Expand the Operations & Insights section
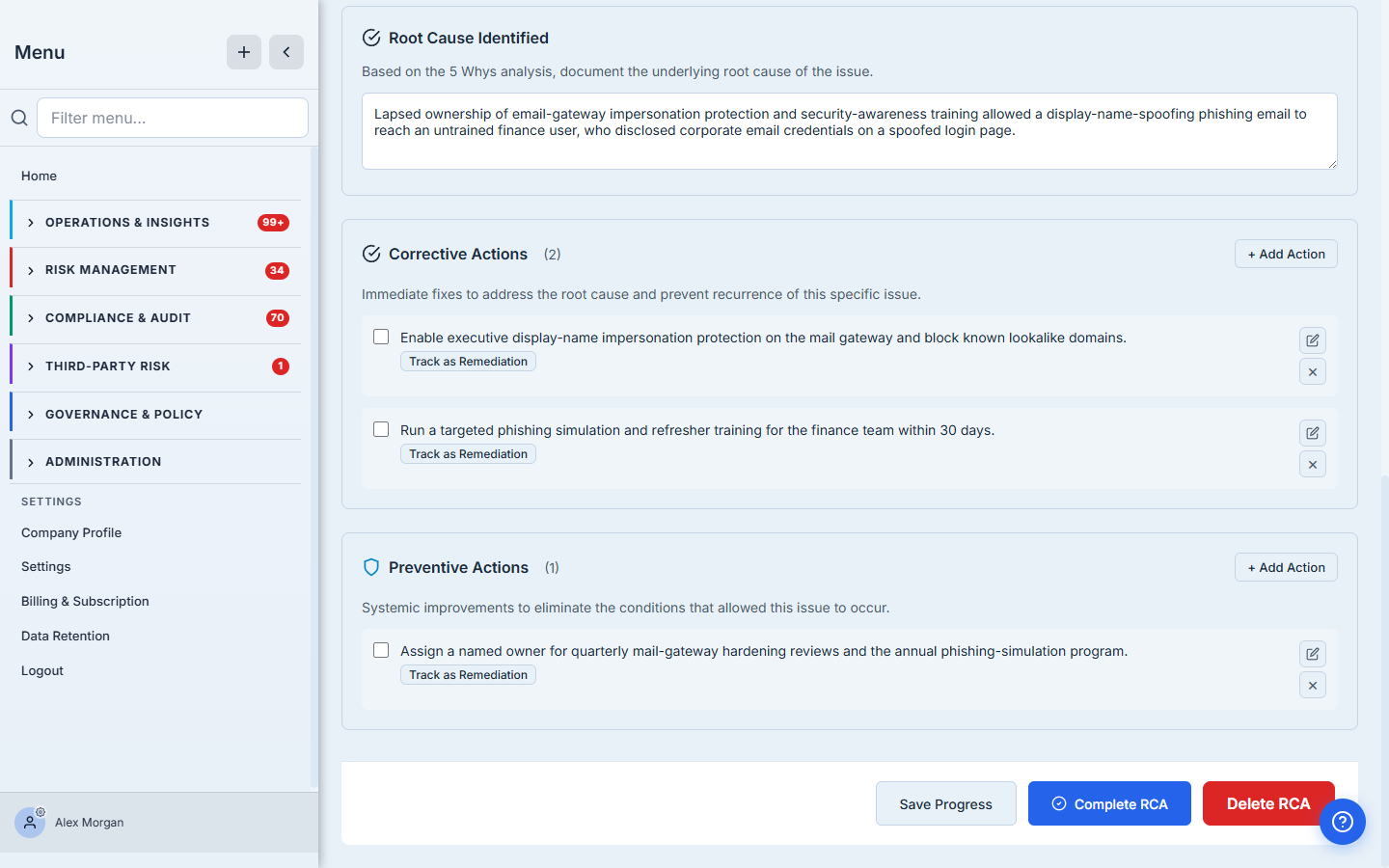Screen dimensions: 1389x868 pos(155,222)
